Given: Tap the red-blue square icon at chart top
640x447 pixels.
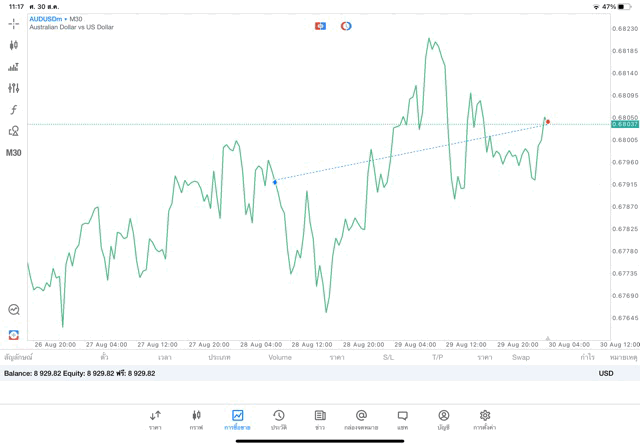Looking at the screenshot, I should coord(320,26).
